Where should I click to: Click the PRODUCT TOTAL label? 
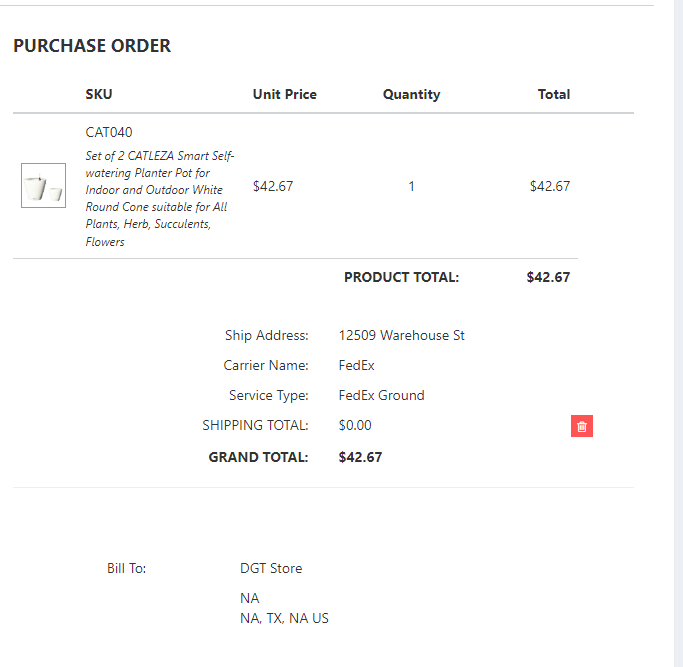tap(401, 277)
